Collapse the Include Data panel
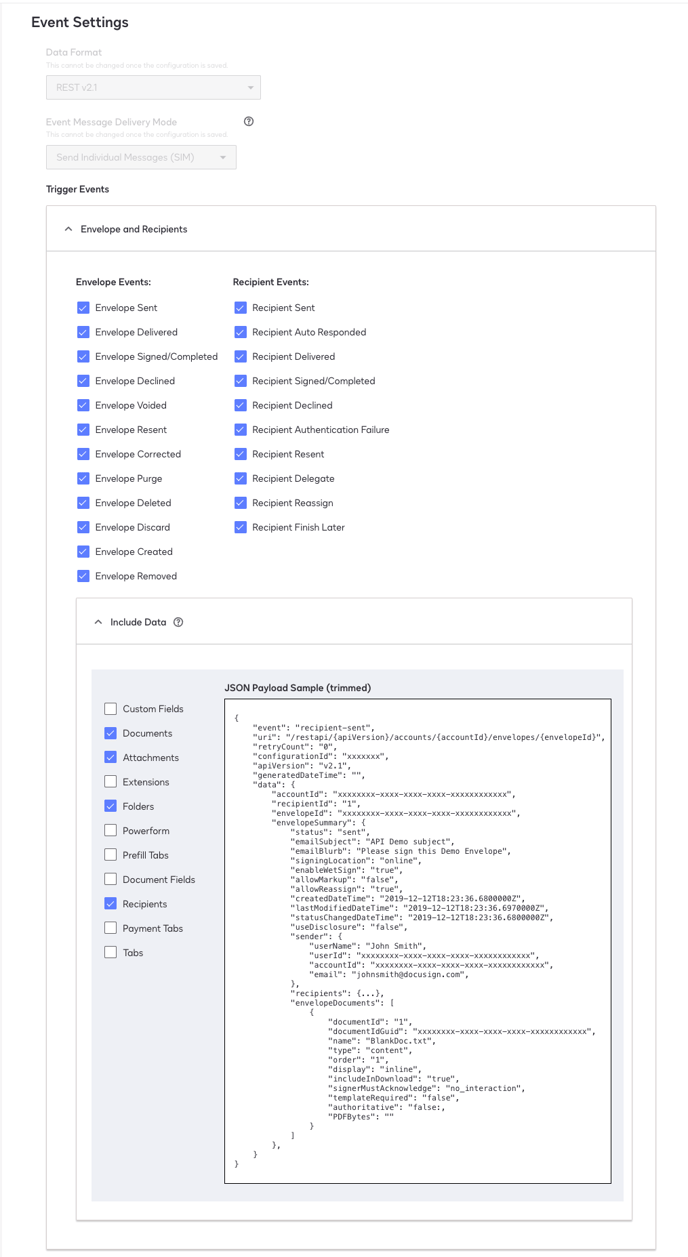The width and height of the screenshot is (688, 1257). click(x=98, y=622)
